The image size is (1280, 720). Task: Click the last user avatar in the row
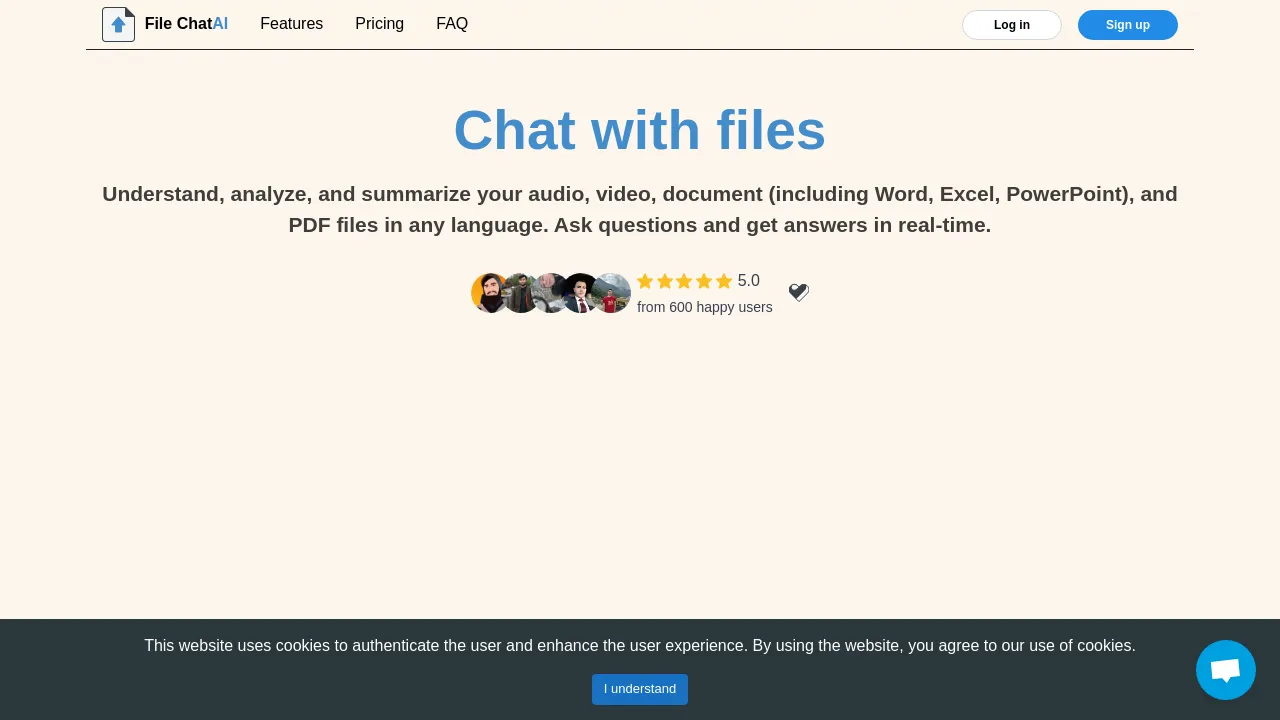click(x=611, y=292)
